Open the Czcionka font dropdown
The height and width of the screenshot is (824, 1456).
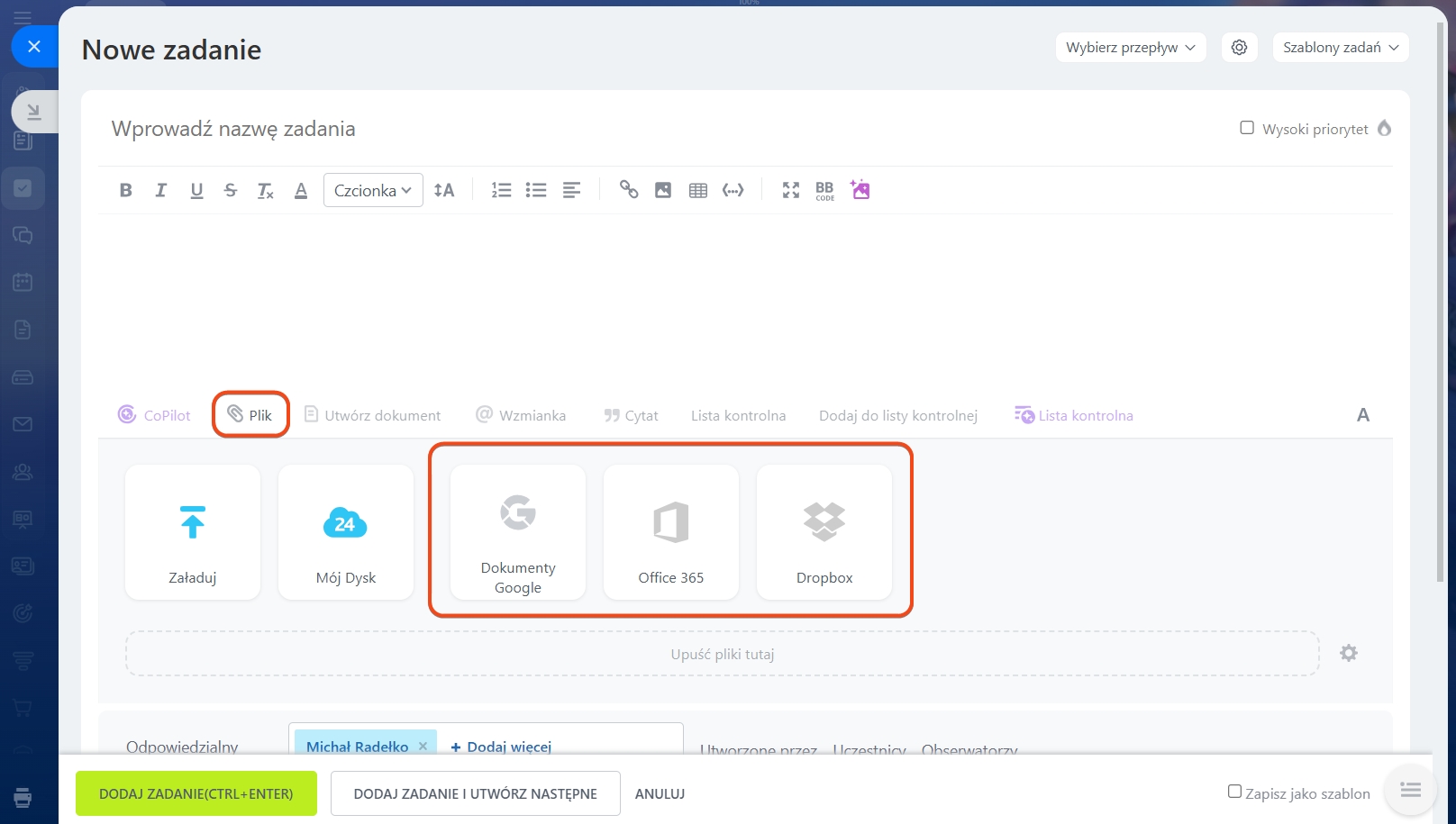pos(373,190)
